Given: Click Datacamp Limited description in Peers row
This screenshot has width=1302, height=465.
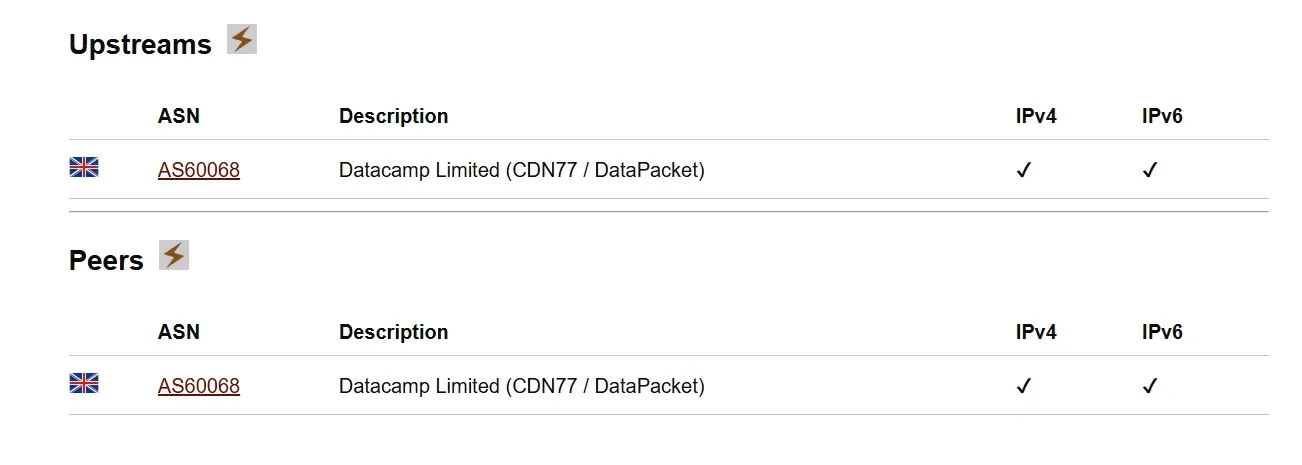Looking at the screenshot, I should (x=522, y=387).
